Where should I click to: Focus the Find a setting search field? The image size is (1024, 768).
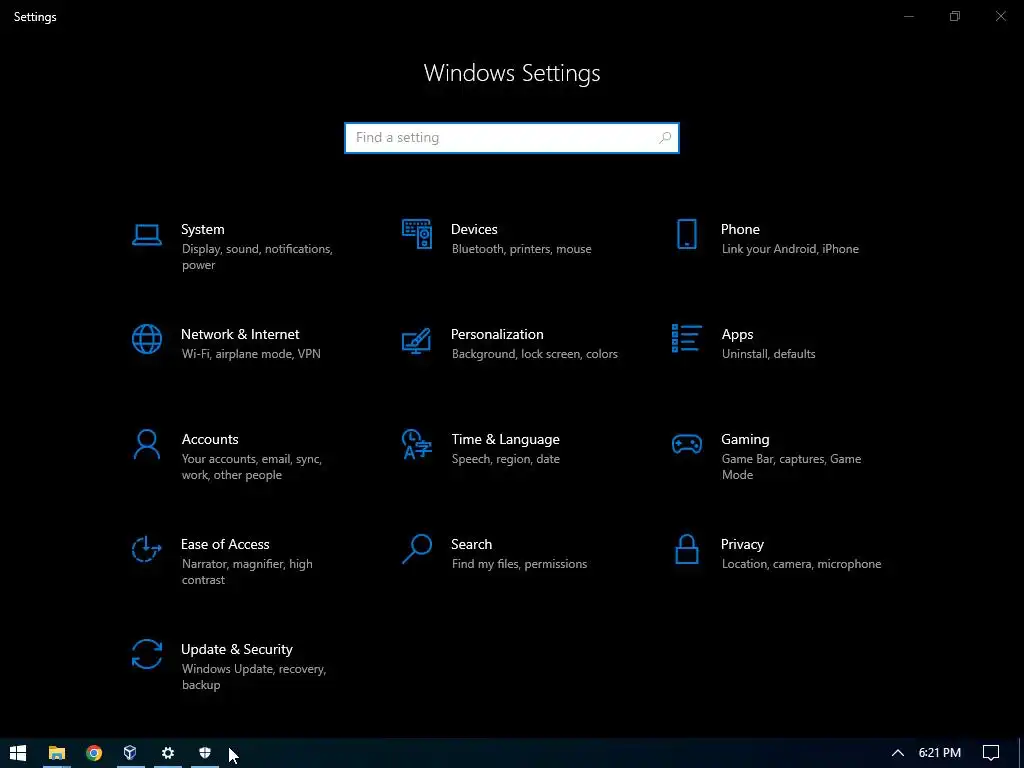pos(512,138)
